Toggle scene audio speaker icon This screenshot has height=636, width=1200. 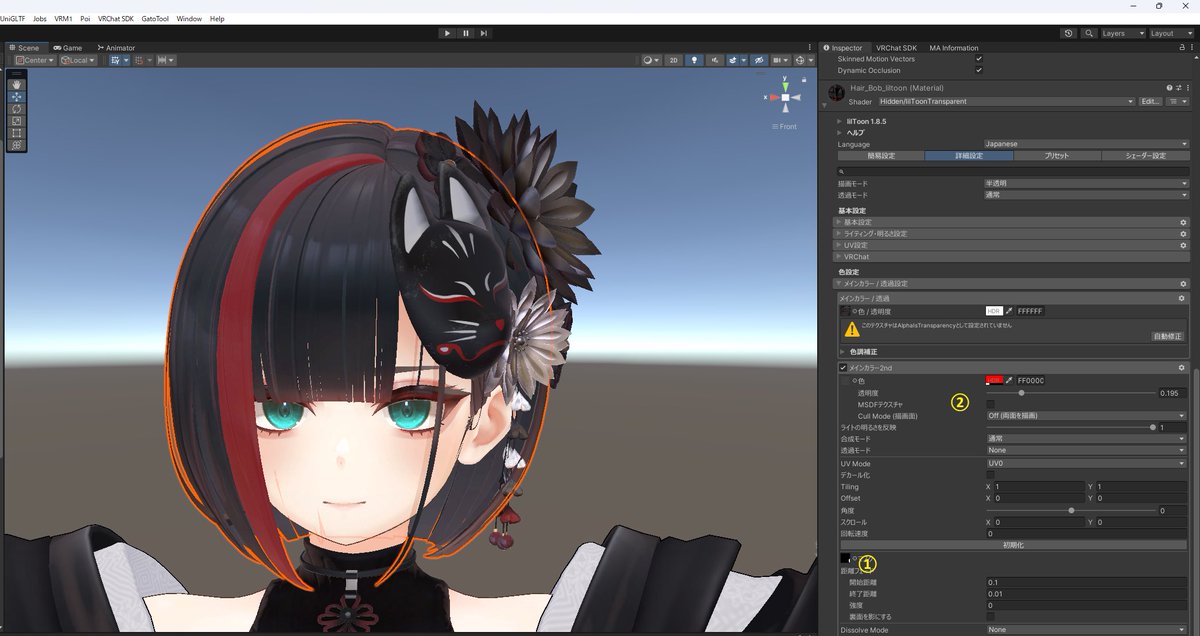(714, 60)
